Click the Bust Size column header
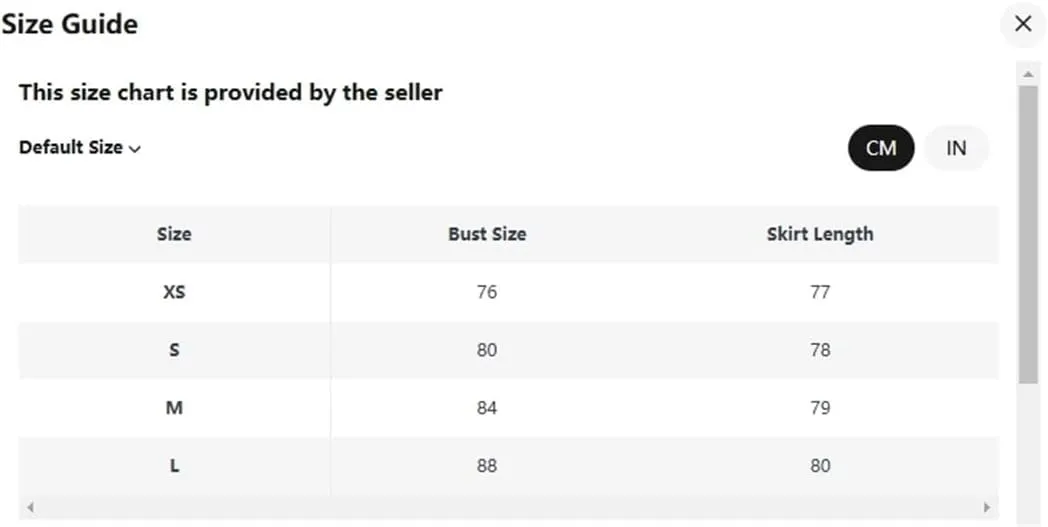Screen dimensions: 1048x527 coord(487,234)
